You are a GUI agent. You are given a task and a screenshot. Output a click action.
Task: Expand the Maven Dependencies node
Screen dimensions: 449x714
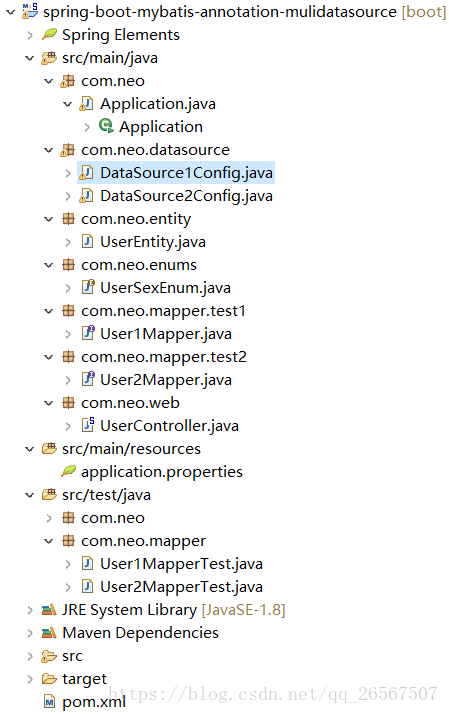coord(30,633)
